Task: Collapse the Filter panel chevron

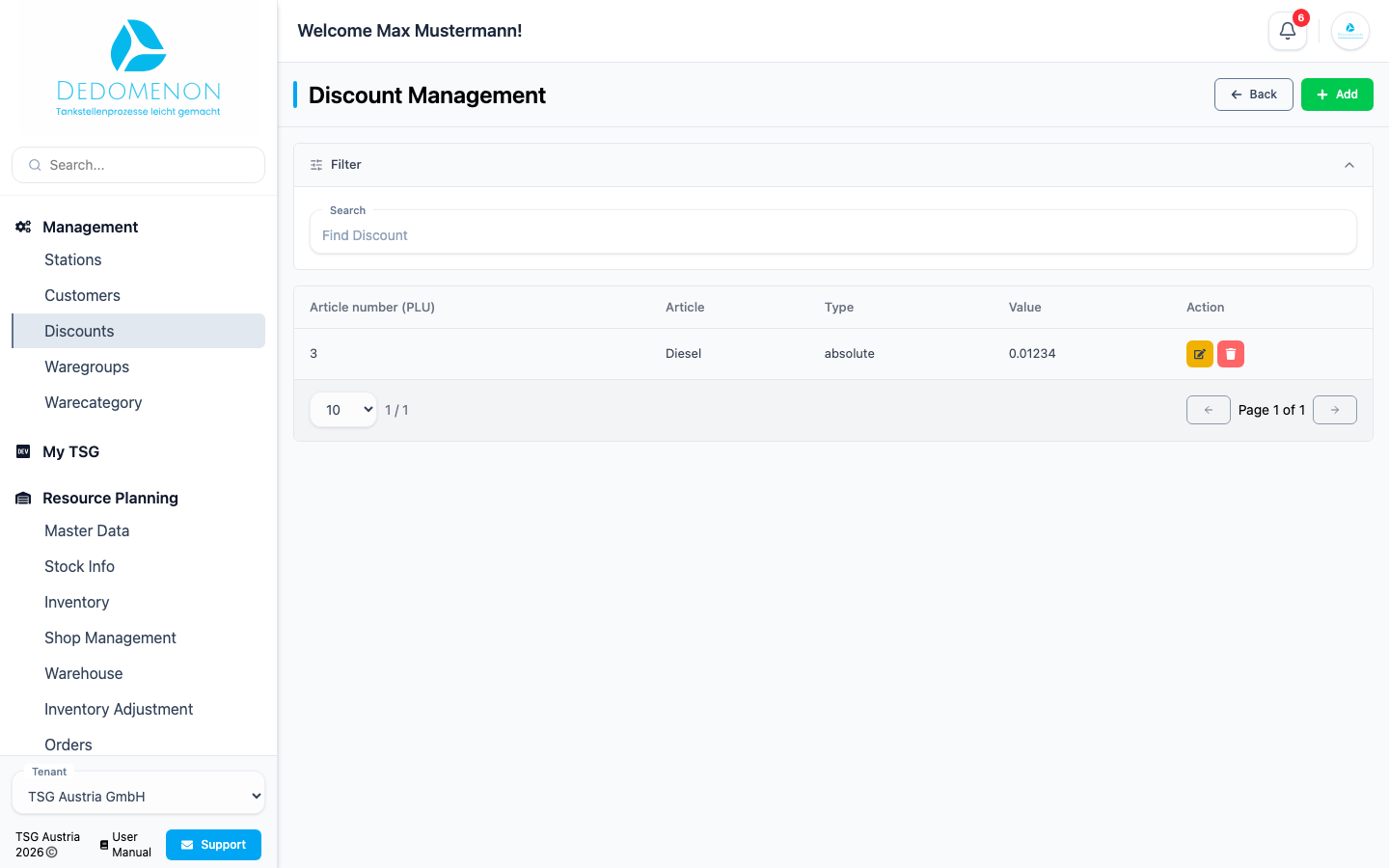Action: (1349, 165)
